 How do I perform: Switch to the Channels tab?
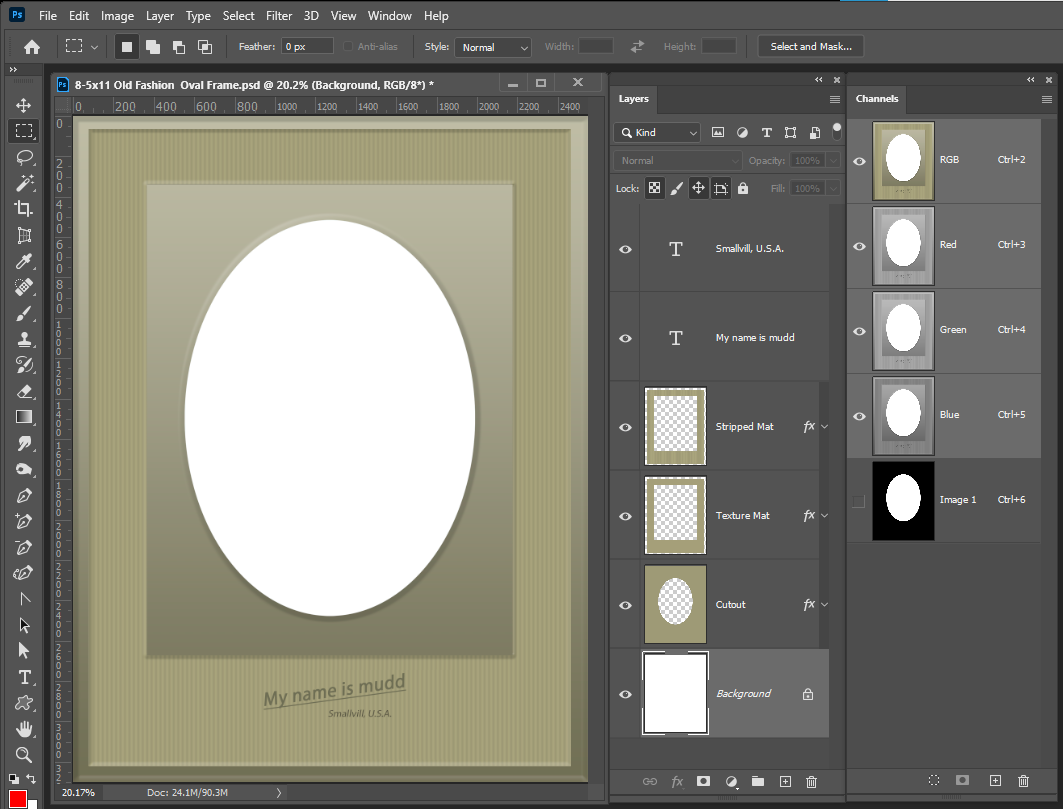[877, 99]
